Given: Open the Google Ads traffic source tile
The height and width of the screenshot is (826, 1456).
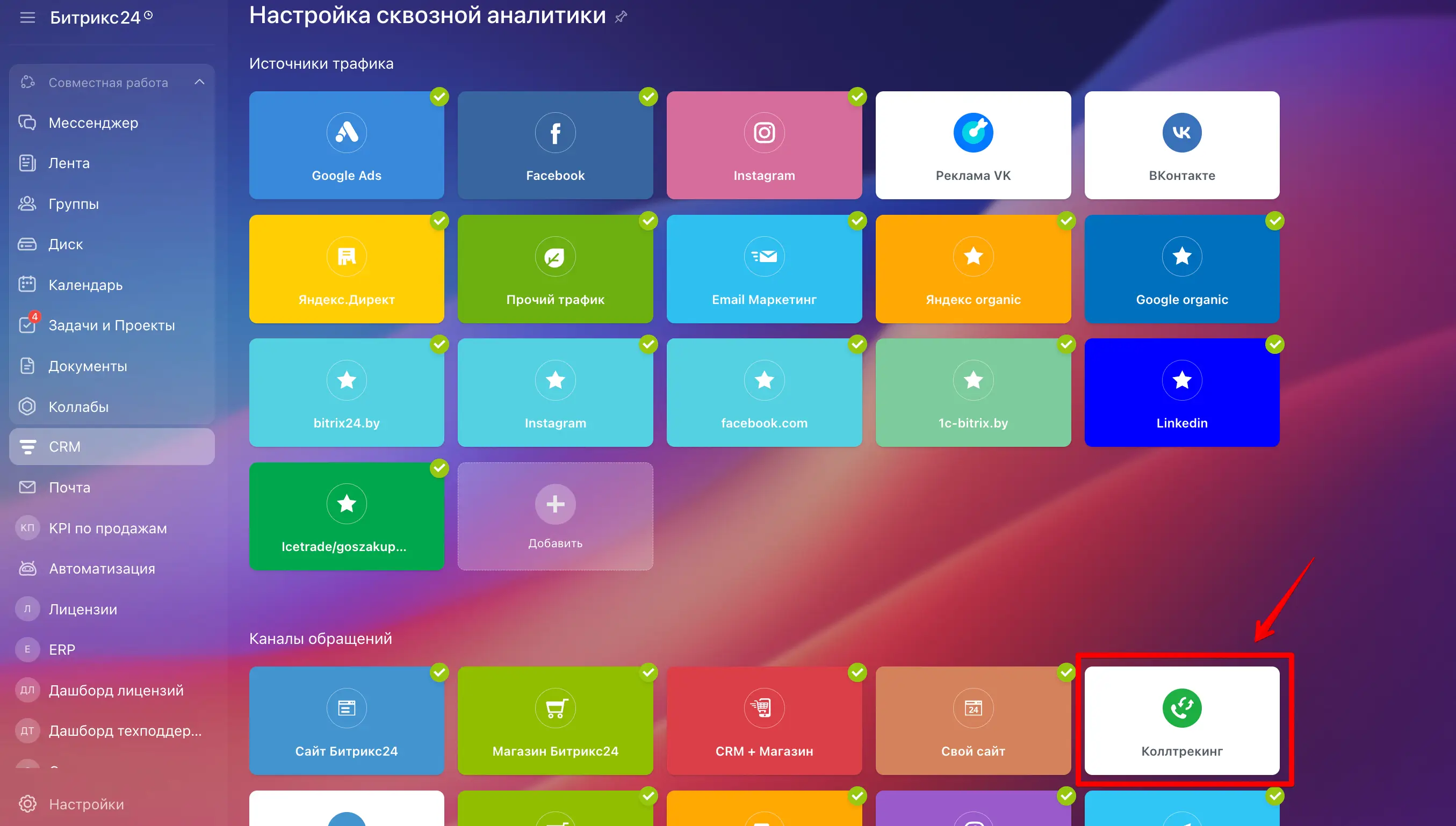Looking at the screenshot, I should click(x=346, y=145).
